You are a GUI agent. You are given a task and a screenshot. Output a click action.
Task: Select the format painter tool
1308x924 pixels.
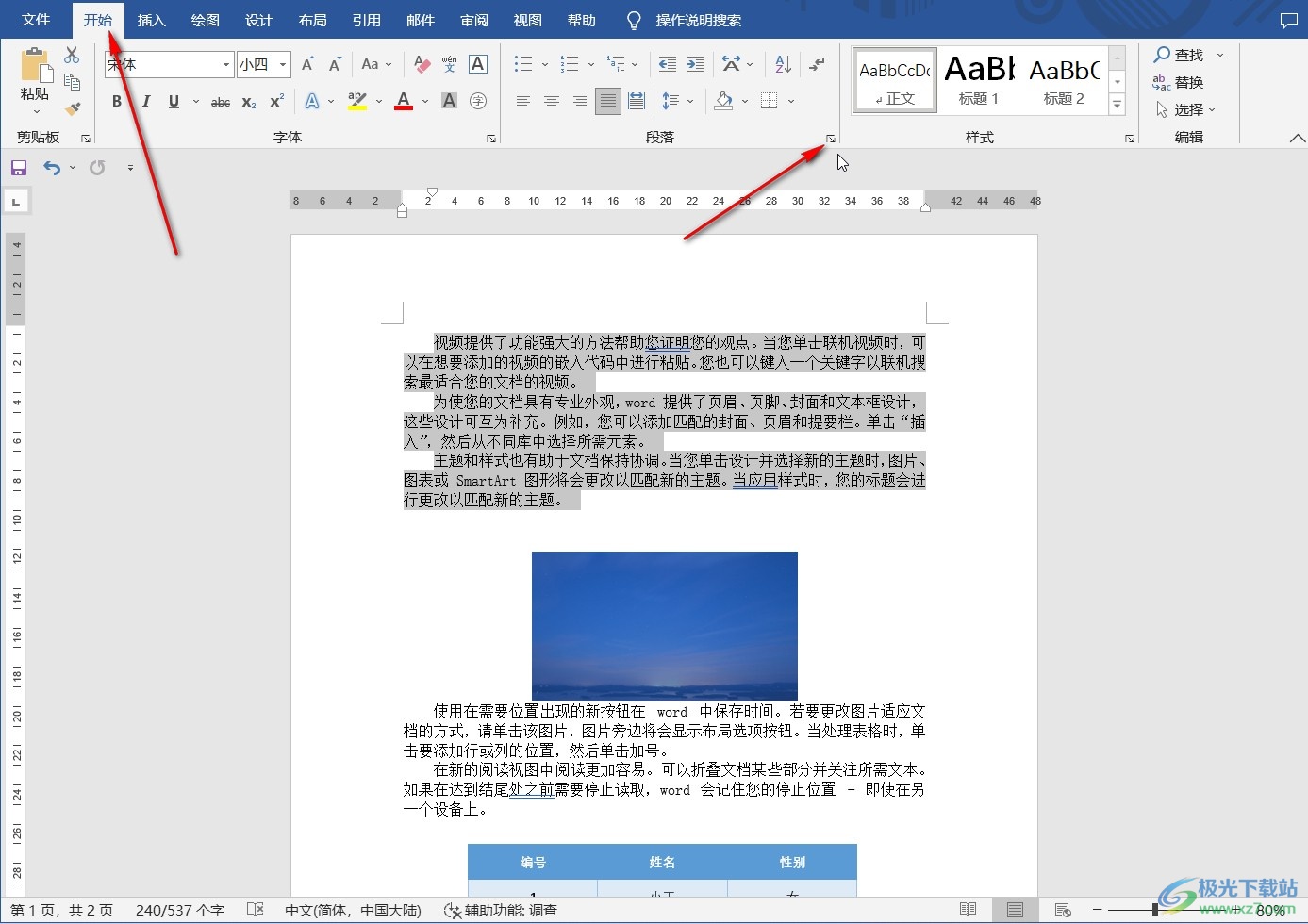(73, 108)
